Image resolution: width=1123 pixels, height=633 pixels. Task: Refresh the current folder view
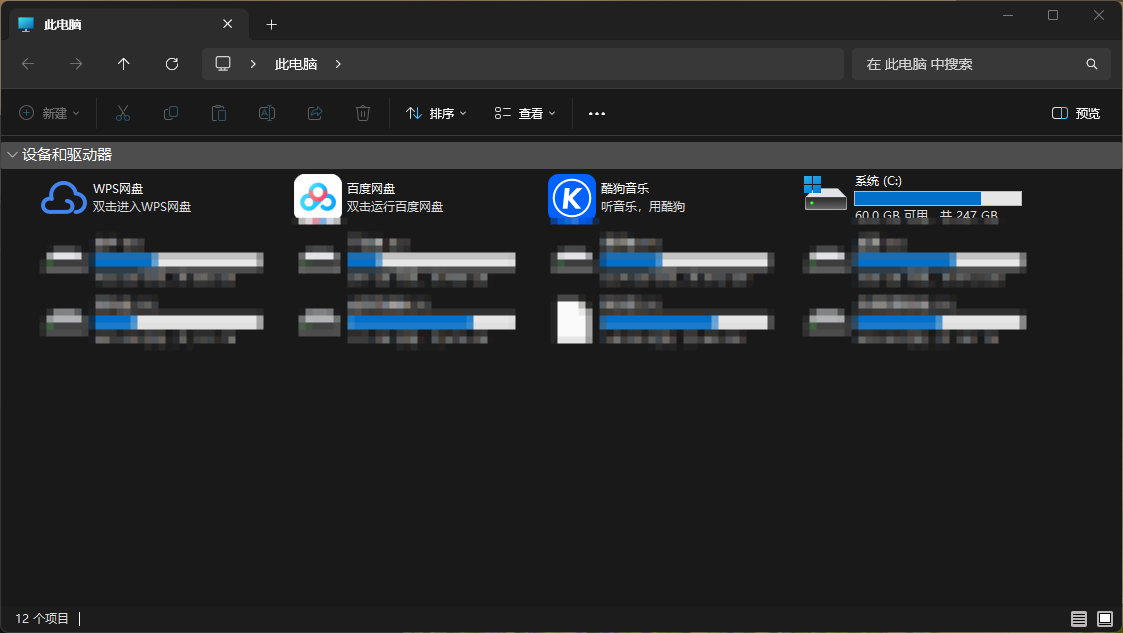[172, 64]
